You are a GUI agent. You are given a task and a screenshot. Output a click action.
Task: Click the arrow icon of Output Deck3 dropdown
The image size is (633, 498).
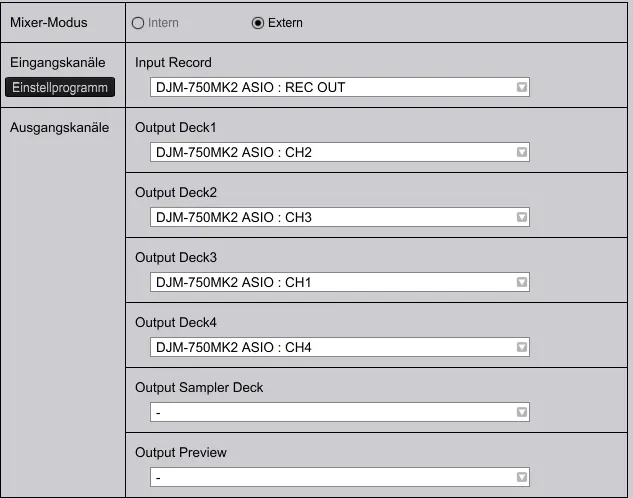(x=521, y=282)
